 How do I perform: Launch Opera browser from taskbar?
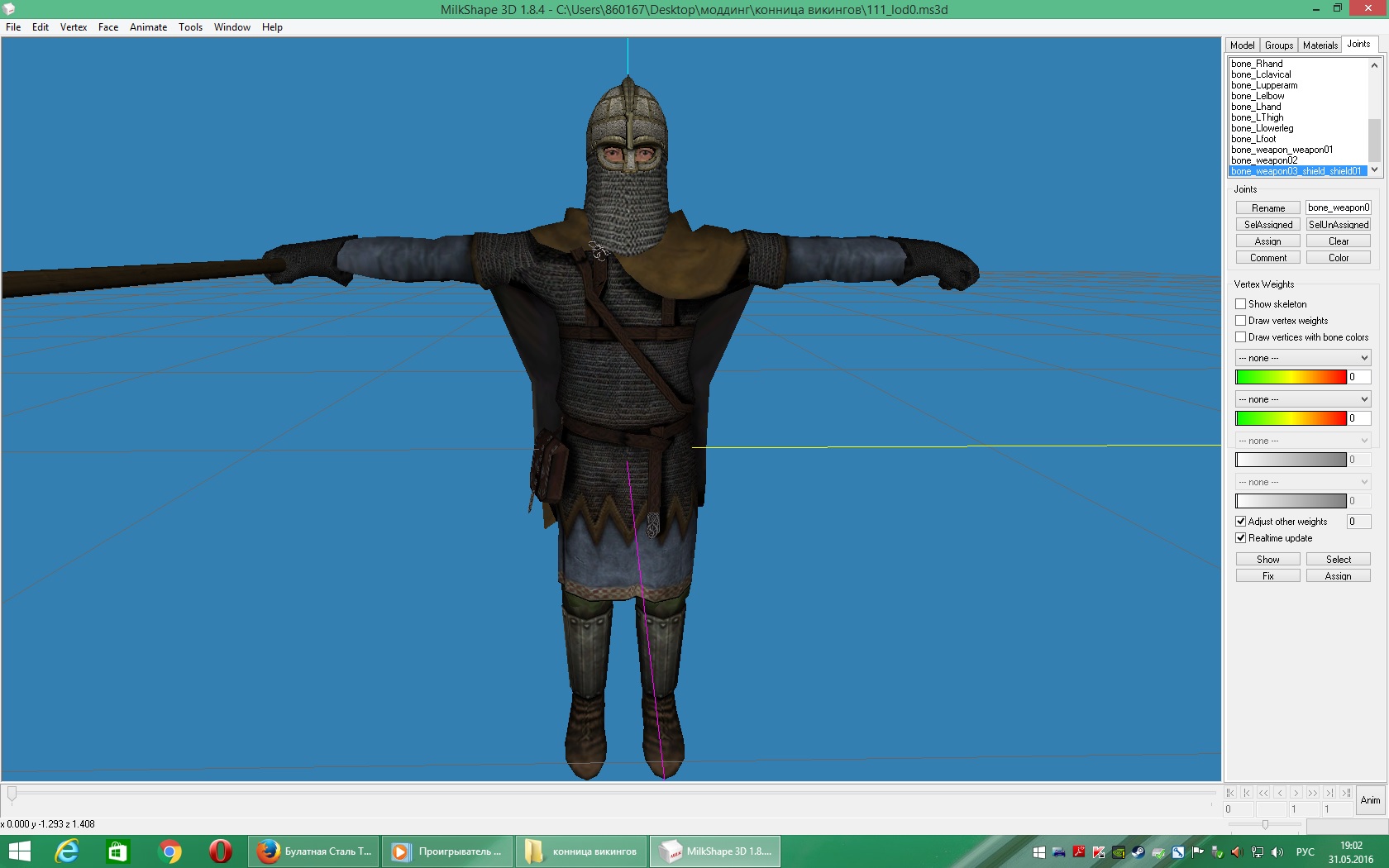coord(220,851)
